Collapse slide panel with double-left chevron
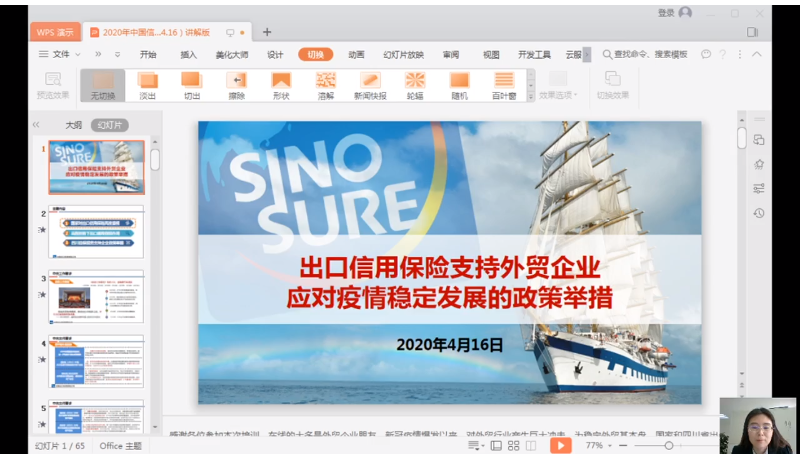The width and height of the screenshot is (805, 454). pos(36,125)
